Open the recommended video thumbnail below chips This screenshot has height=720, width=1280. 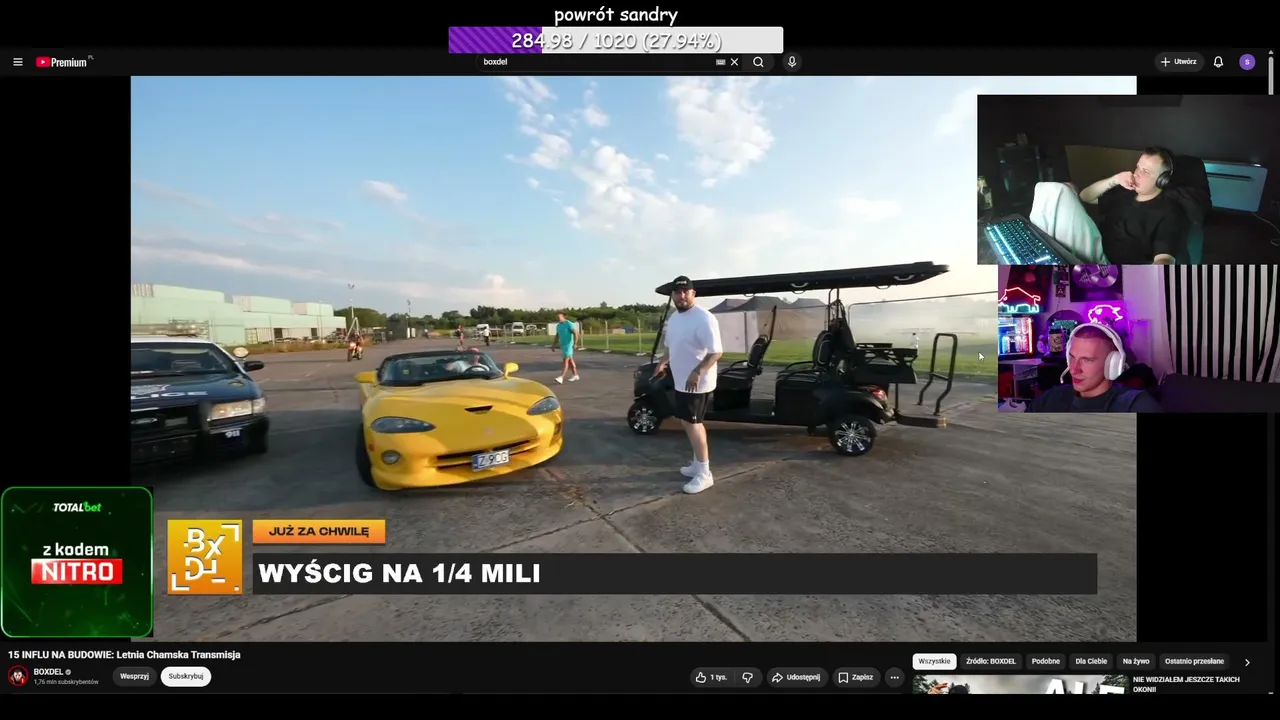coord(1020,684)
